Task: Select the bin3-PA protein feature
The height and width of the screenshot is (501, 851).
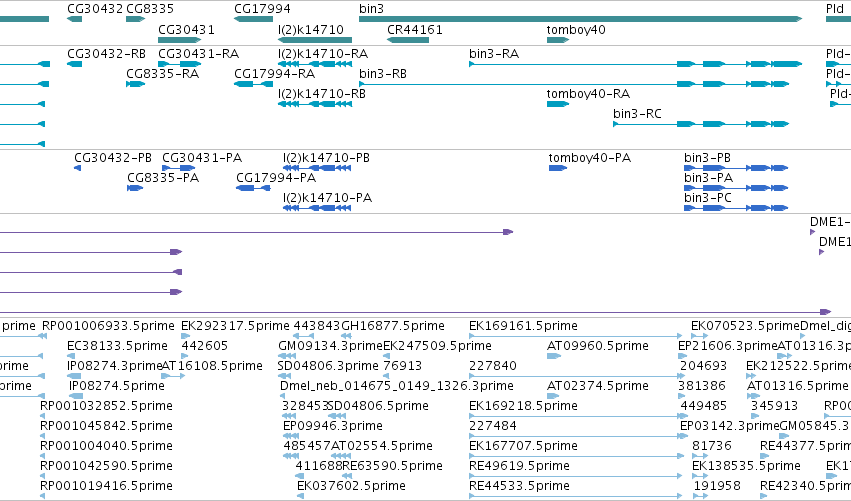Action: pos(736,188)
